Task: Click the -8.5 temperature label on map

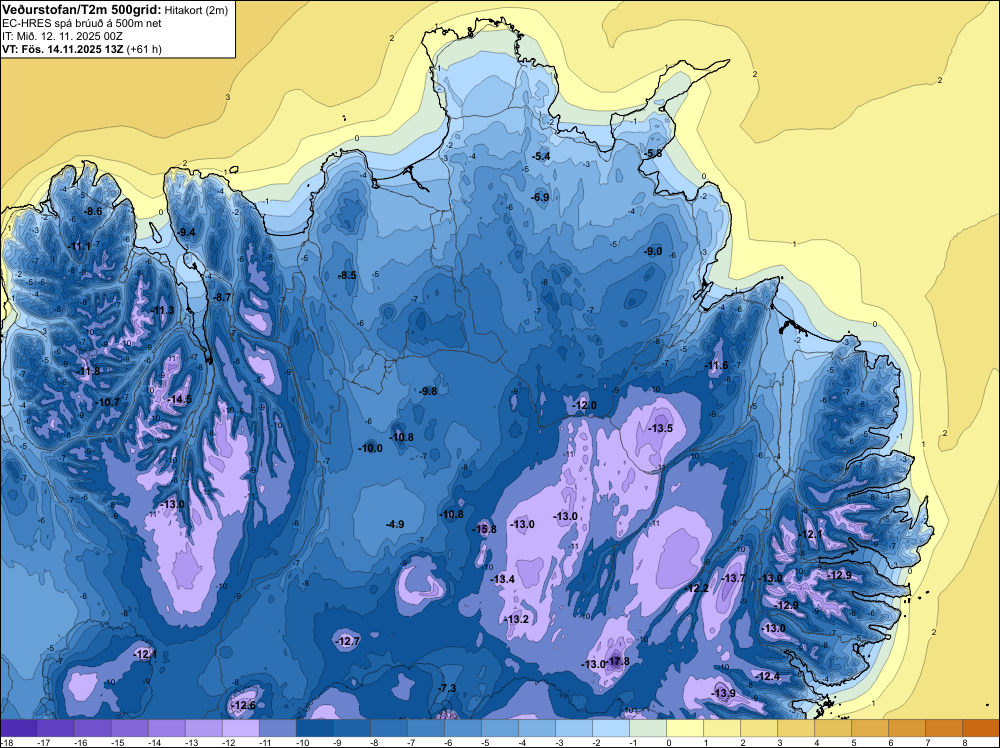Action: [347, 275]
